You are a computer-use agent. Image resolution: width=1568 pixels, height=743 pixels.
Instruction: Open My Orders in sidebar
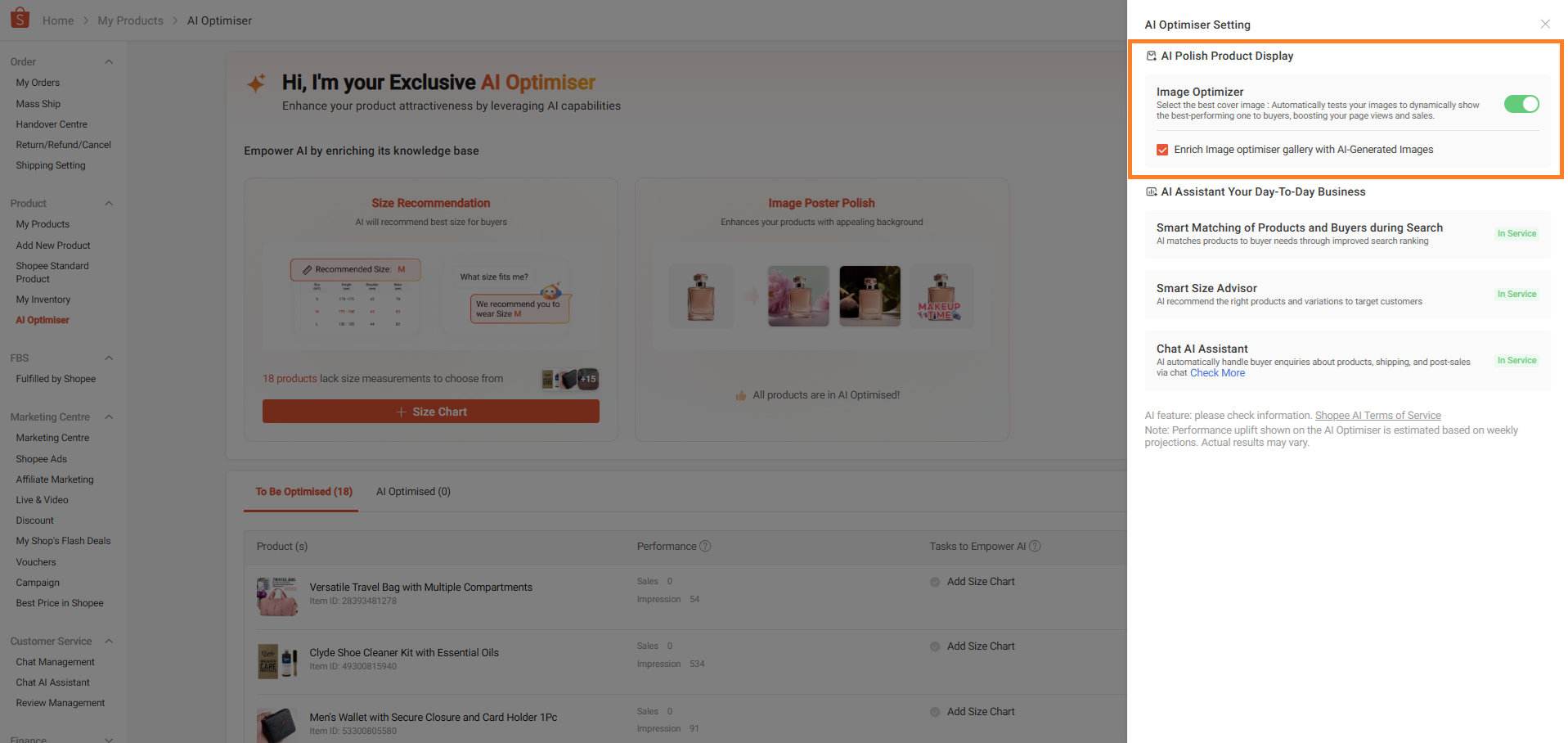[x=38, y=83]
